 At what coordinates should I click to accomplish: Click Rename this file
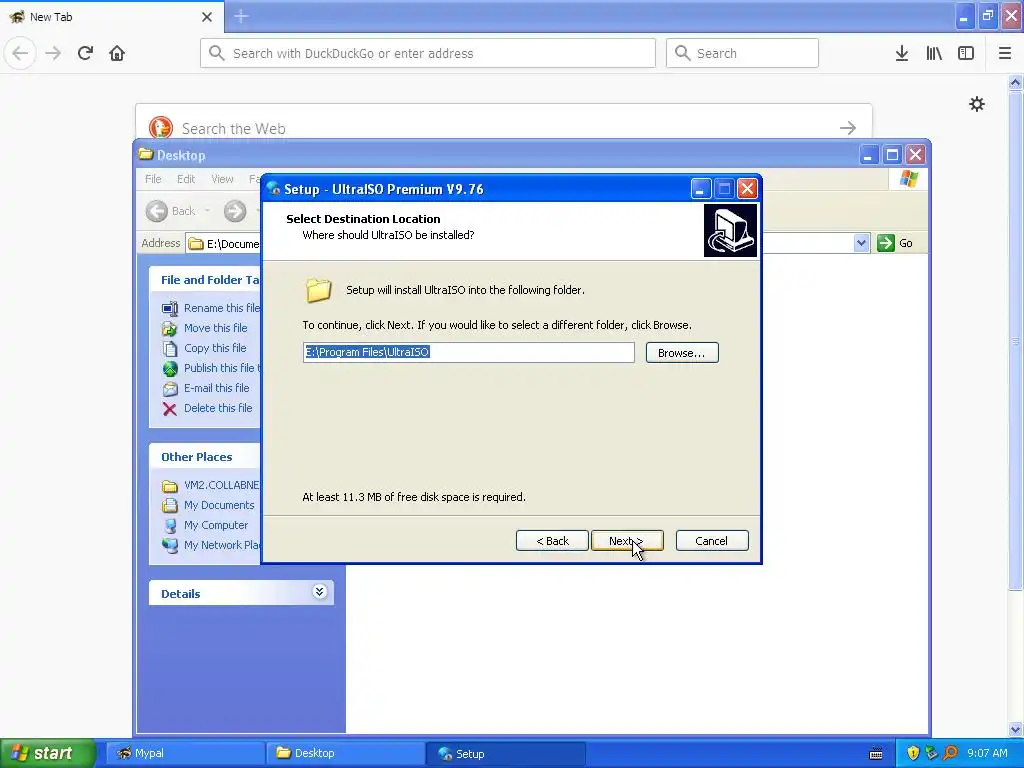point(221,308)
